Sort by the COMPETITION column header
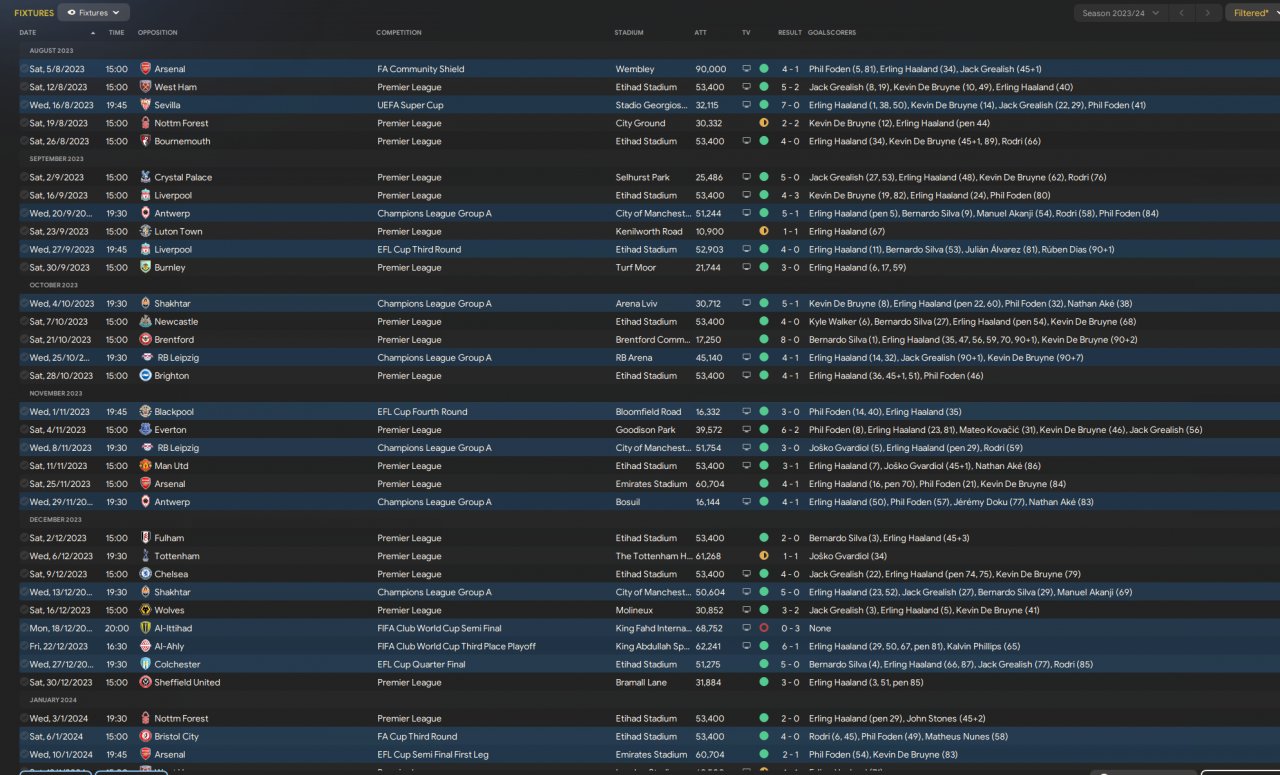 (399, 33)
